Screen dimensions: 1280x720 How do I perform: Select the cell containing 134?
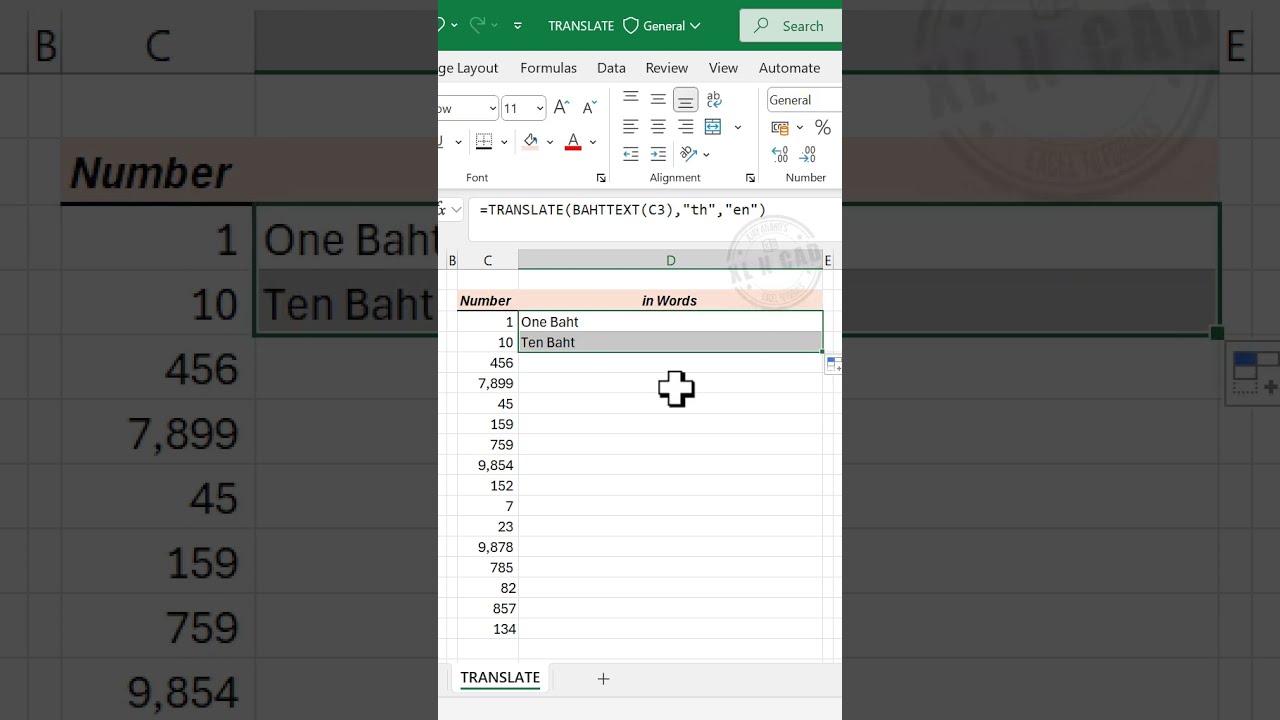click(487, 629)
